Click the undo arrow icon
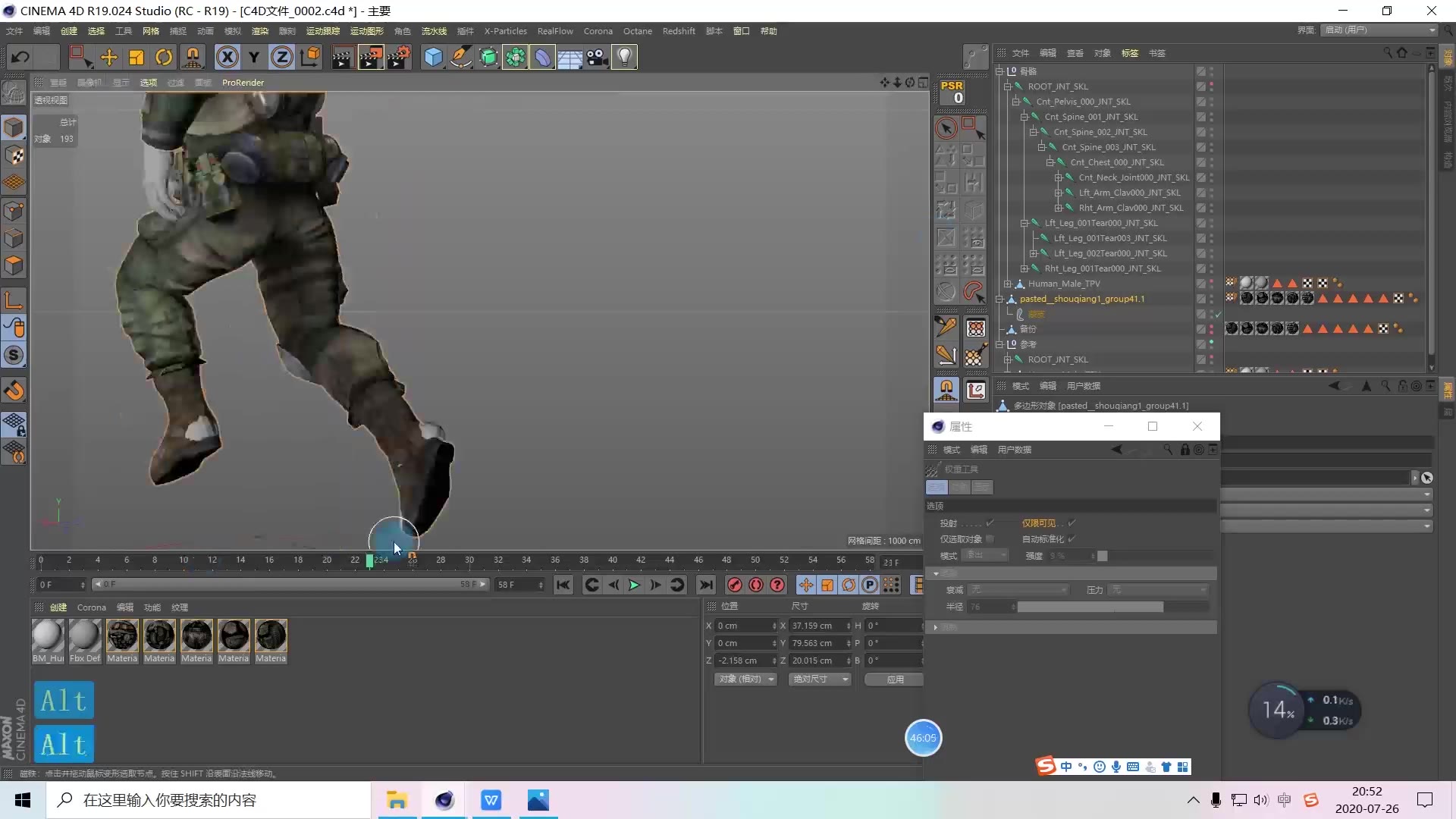 tap(20, 57)
